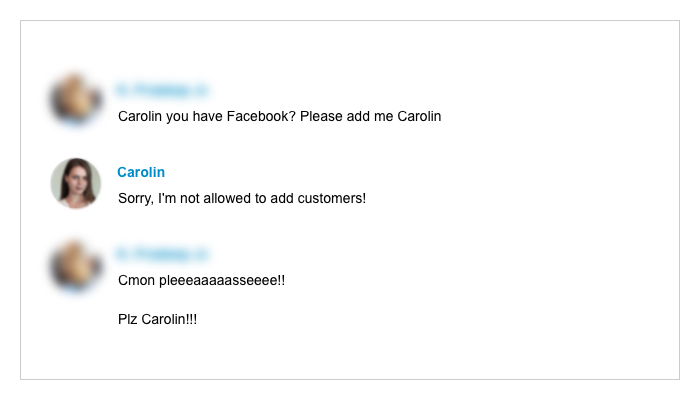The height and width of the screenshot is (400, 700).
Task: Click the blurred avatar beside the Cmon message
Action: pos(75,265)
